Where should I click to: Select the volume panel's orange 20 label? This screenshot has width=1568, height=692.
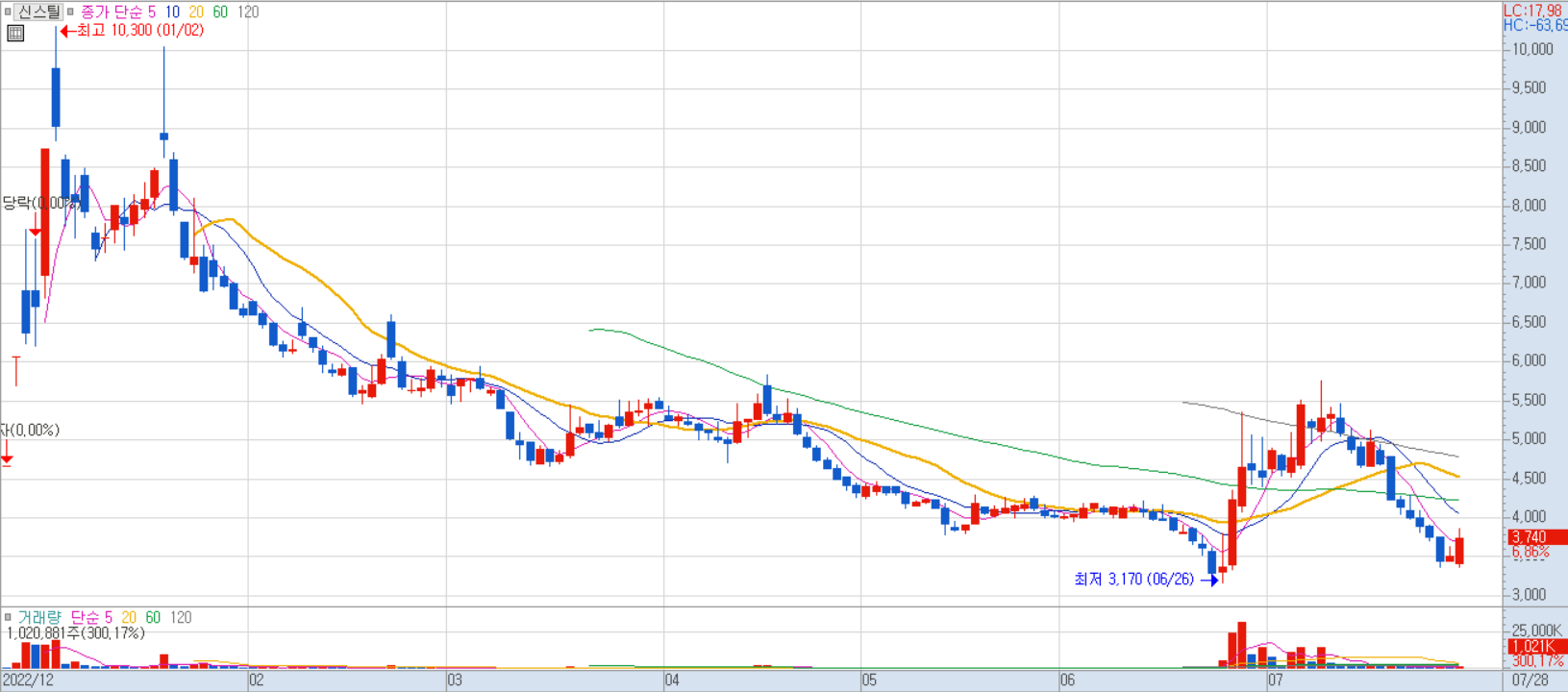[x=129, y=617]
